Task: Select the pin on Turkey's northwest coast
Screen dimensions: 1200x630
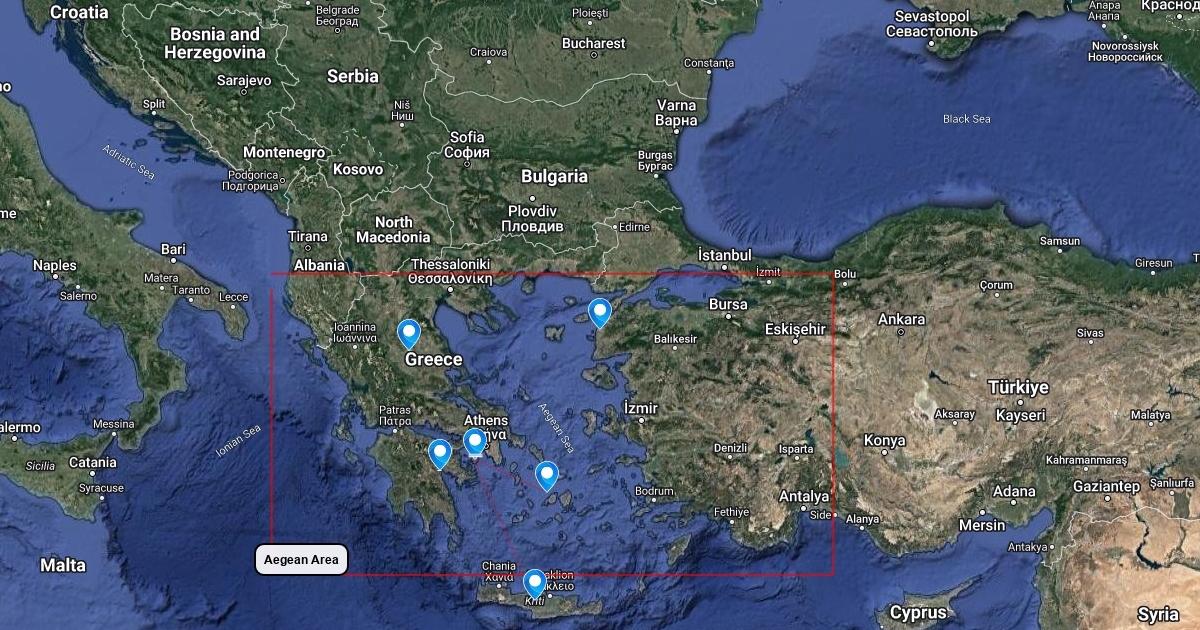Action: coord(599,312)
